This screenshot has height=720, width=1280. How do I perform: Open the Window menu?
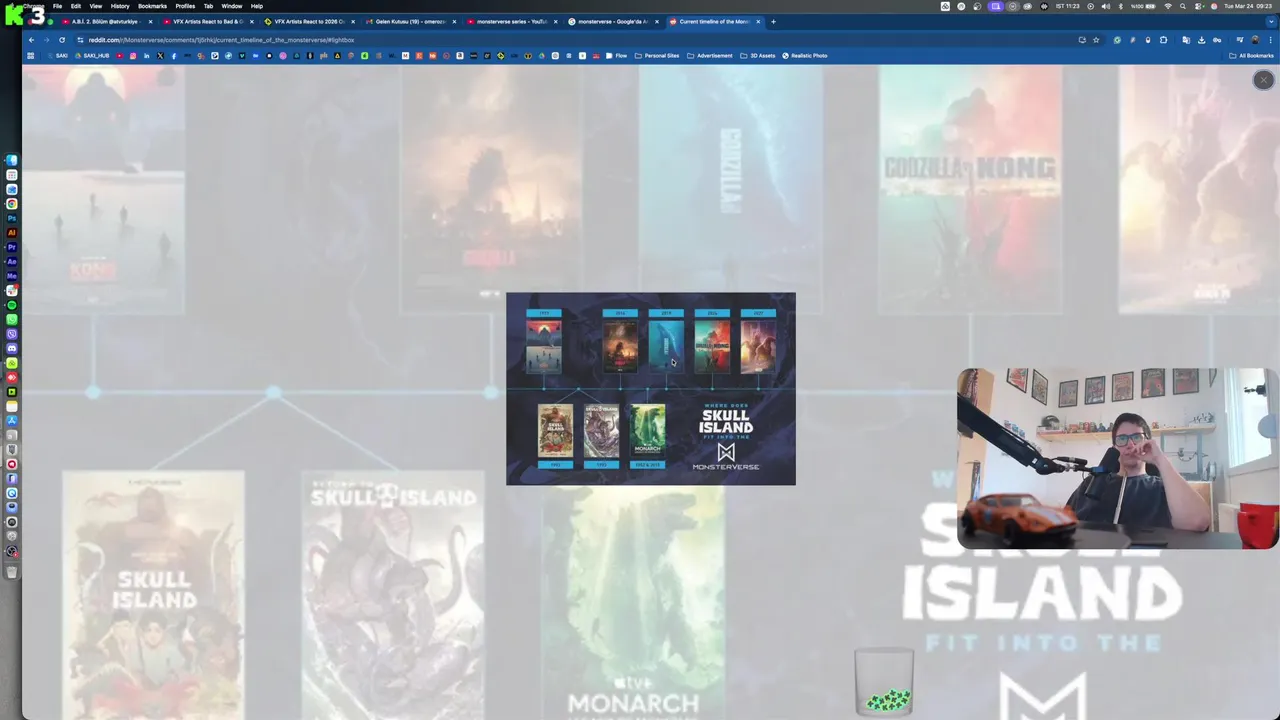click(231, 6)
